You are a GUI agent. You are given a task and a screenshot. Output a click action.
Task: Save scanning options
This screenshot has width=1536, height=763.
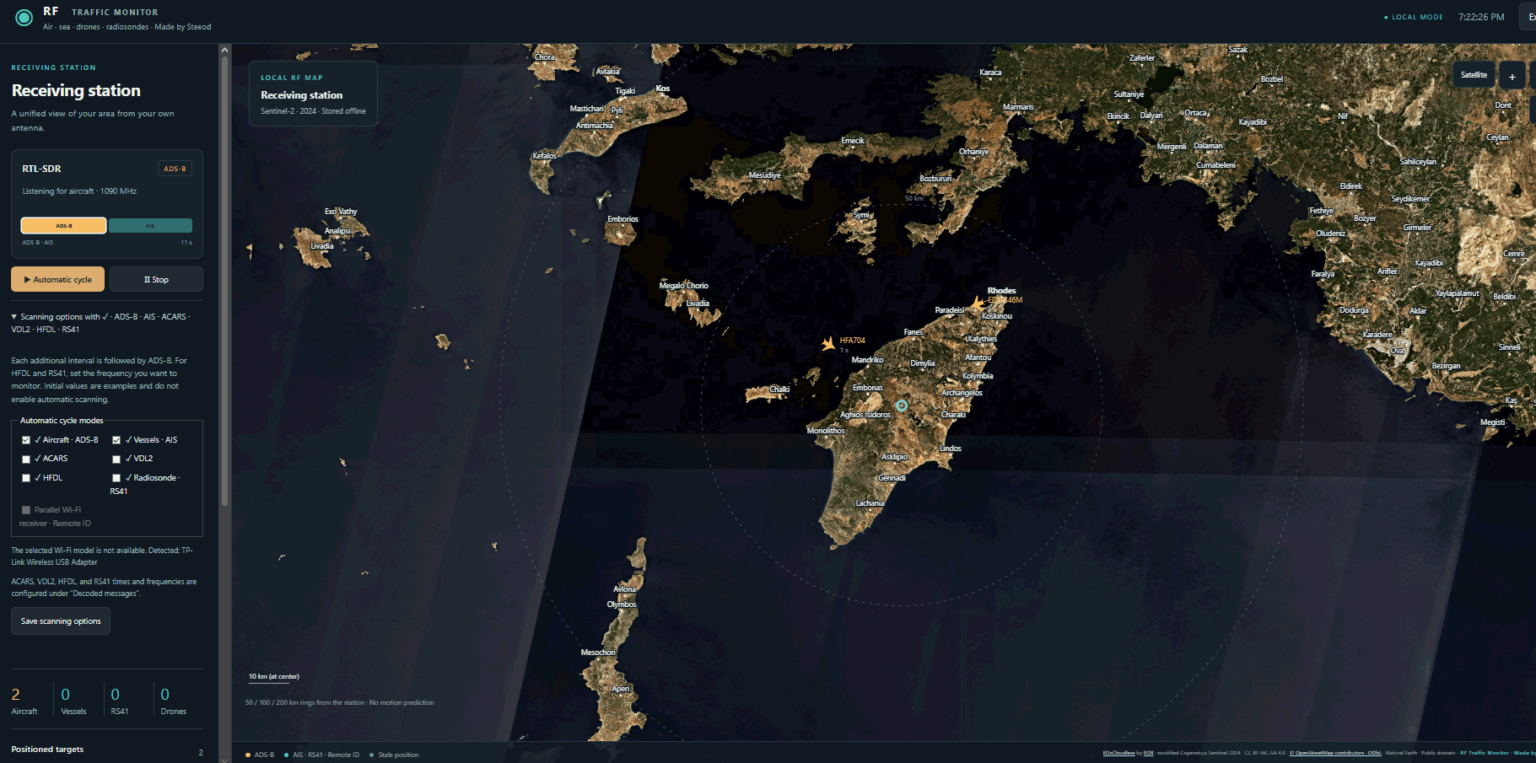(x=61, y=621)
